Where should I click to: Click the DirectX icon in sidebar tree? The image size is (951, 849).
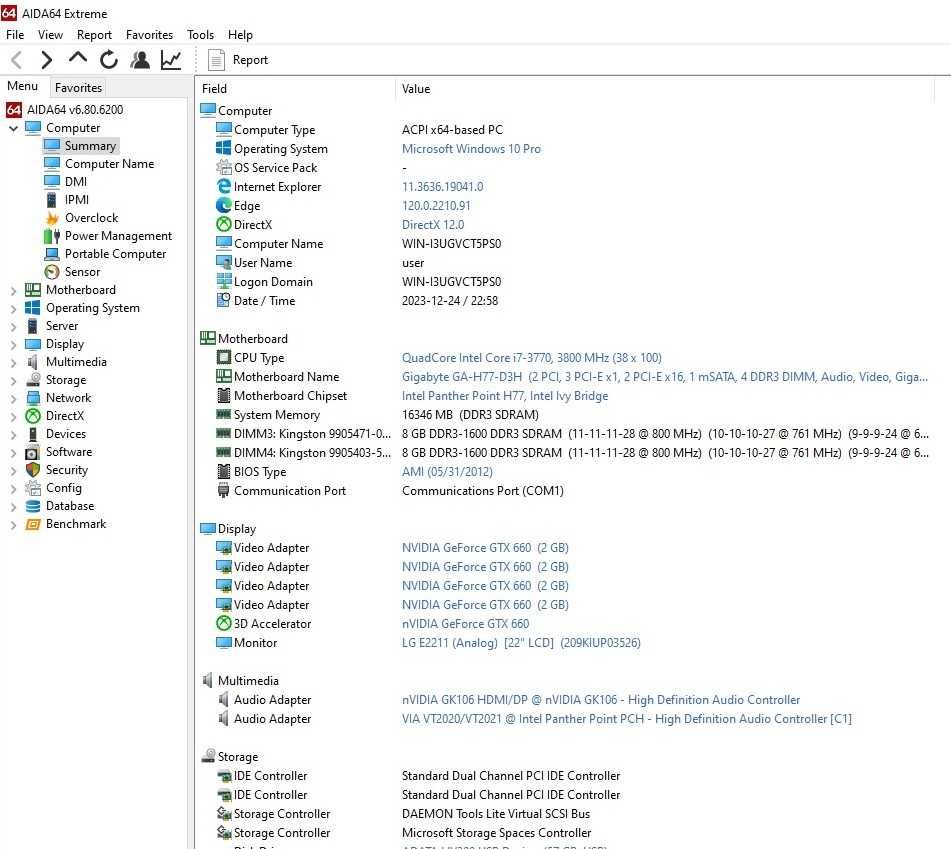pyautogui.click(x=33, y=416)
